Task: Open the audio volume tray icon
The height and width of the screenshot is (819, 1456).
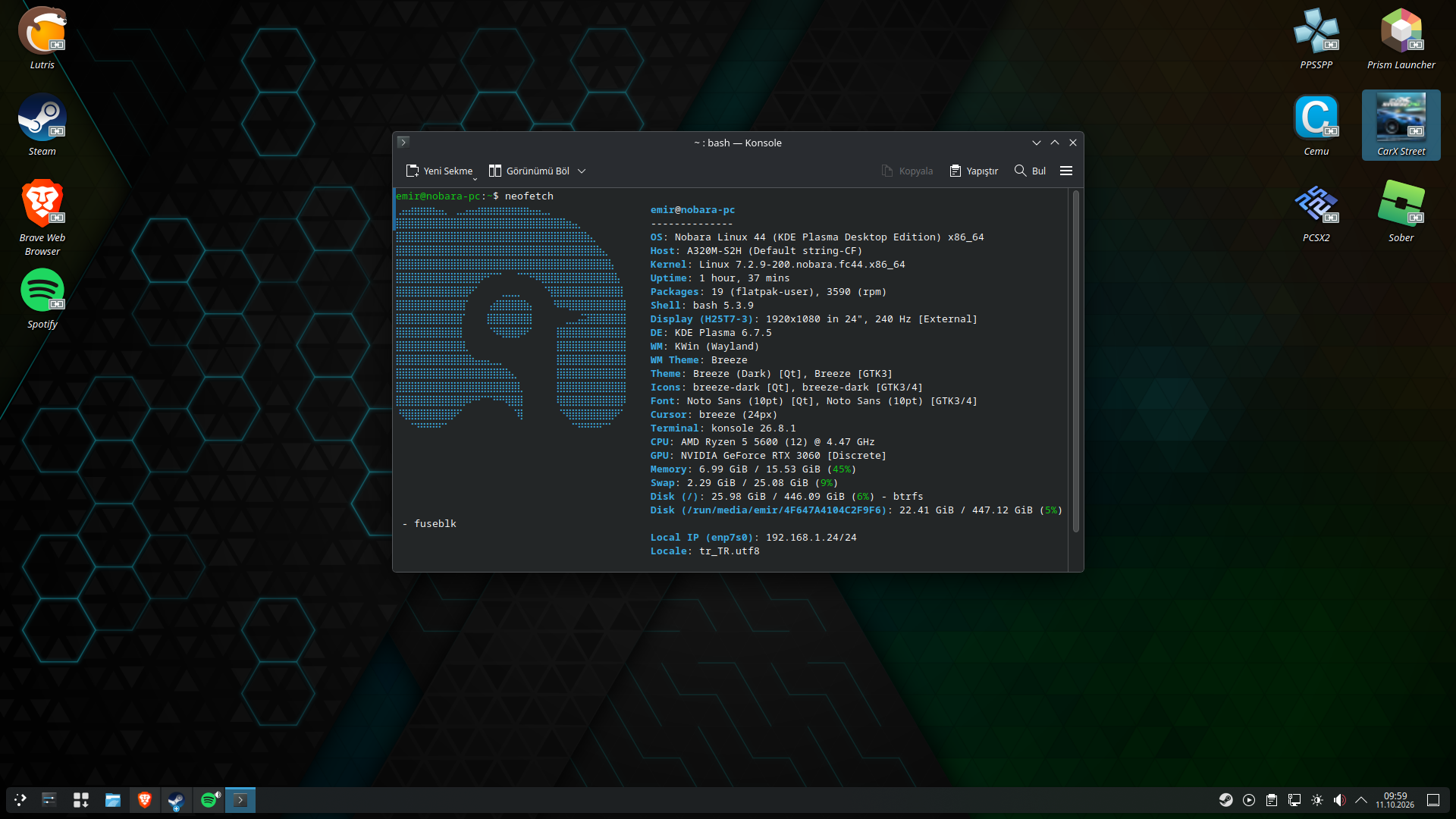Action: click(1340, 800)
